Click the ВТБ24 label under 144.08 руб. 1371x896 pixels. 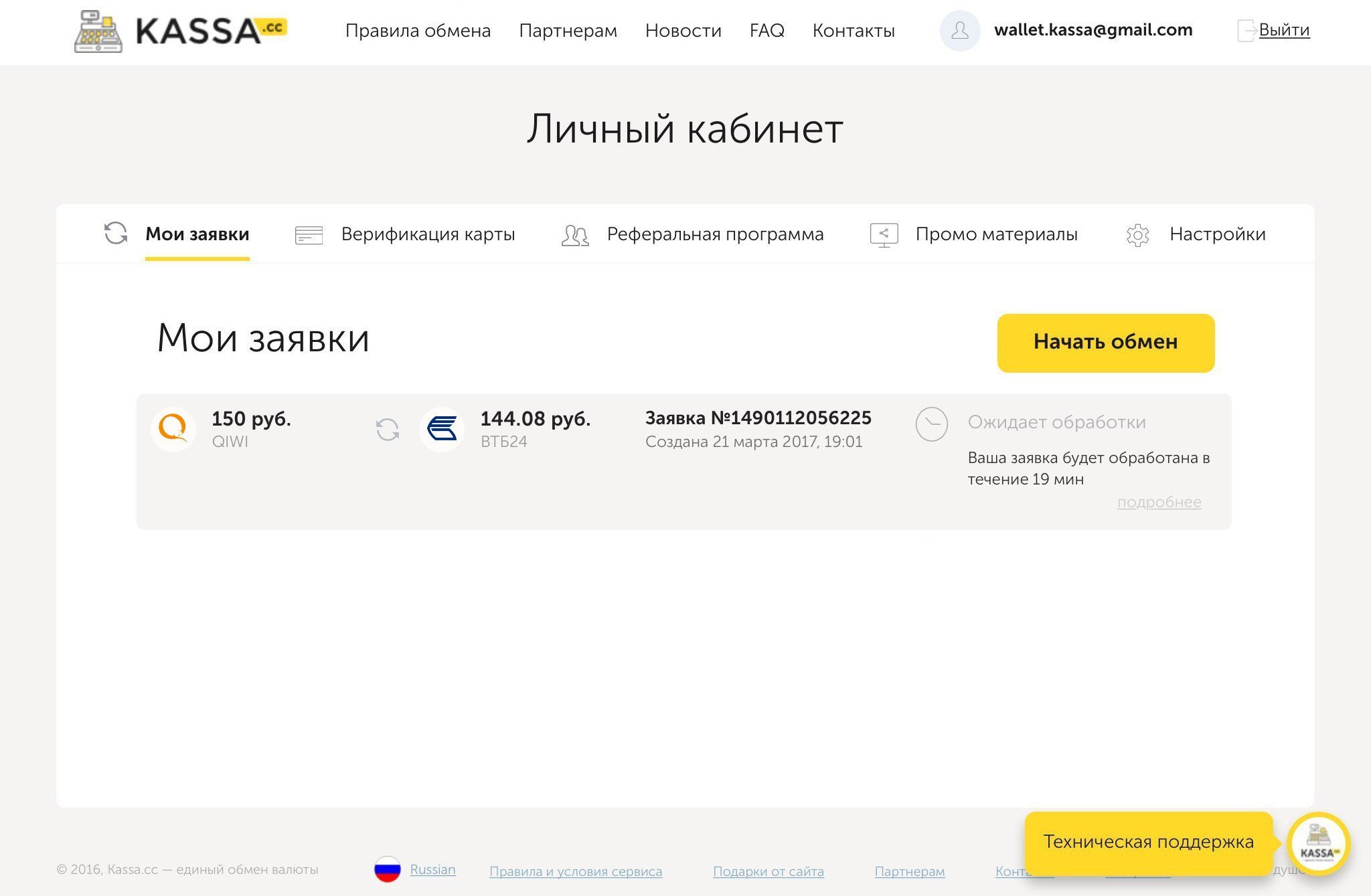pyautogui.click(x=503, y=442)
